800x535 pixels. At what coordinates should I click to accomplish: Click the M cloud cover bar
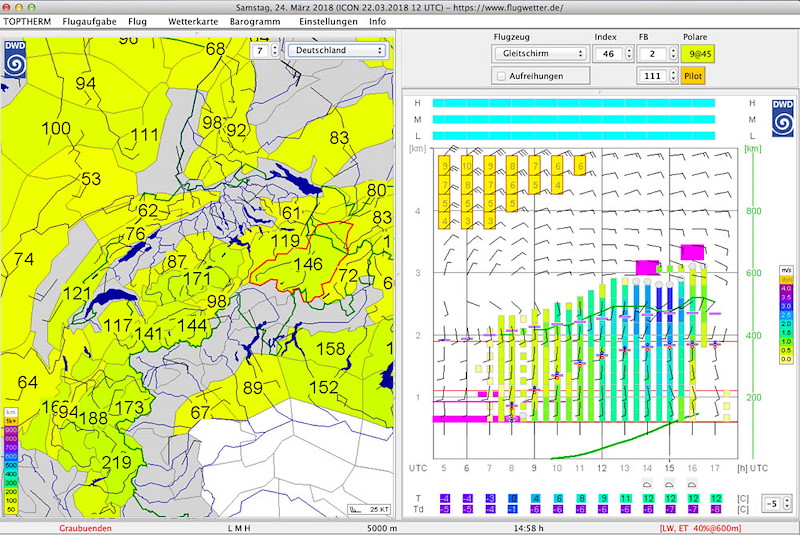click(x=573, y=119)
